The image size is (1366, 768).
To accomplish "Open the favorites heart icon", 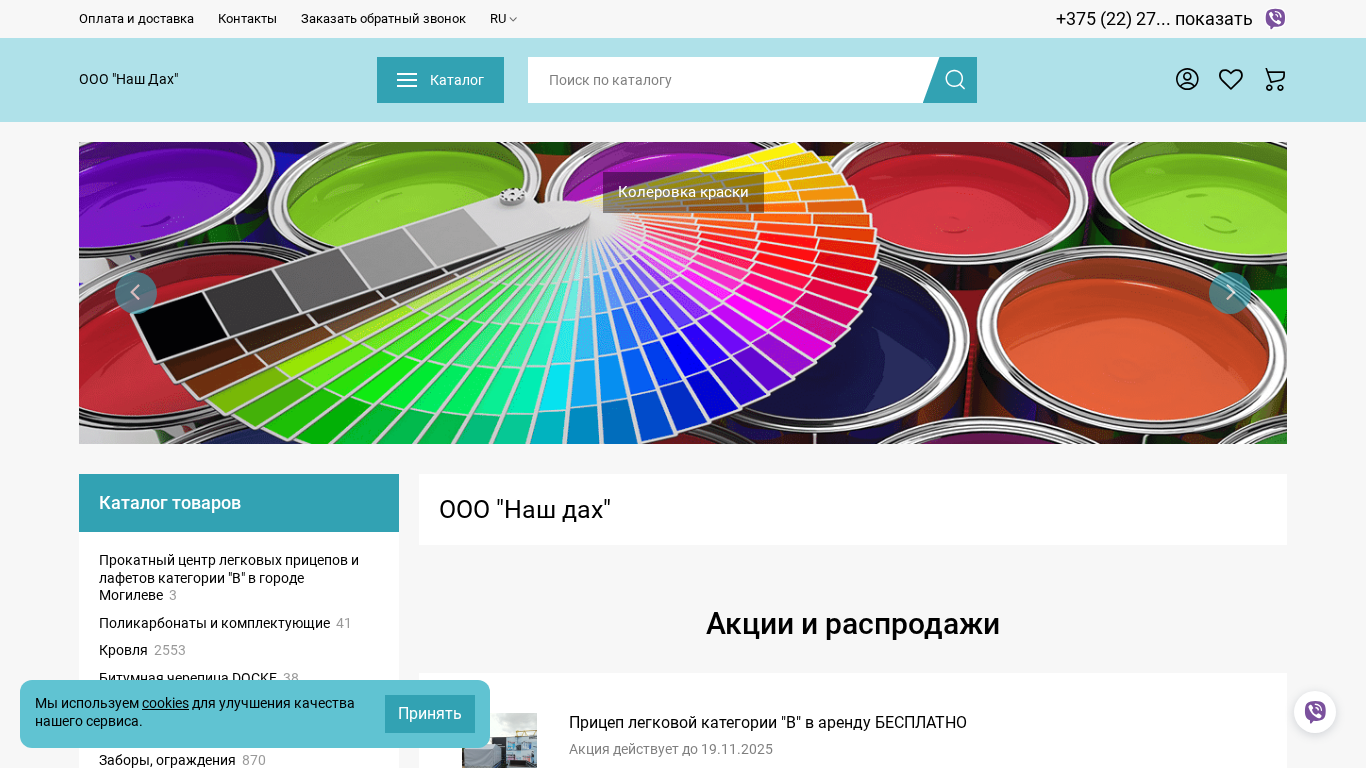I will (x=1231, y=80).
